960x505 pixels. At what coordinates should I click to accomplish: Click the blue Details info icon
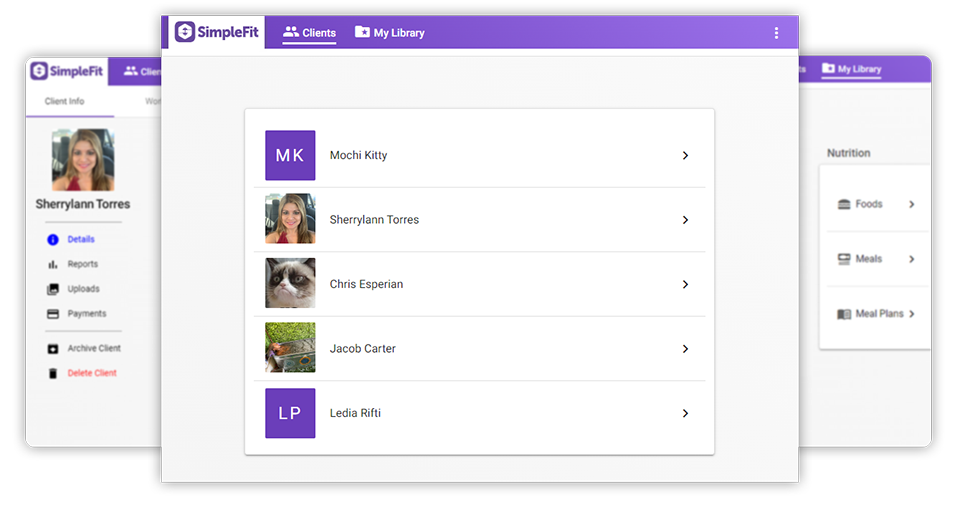point(53,239)
